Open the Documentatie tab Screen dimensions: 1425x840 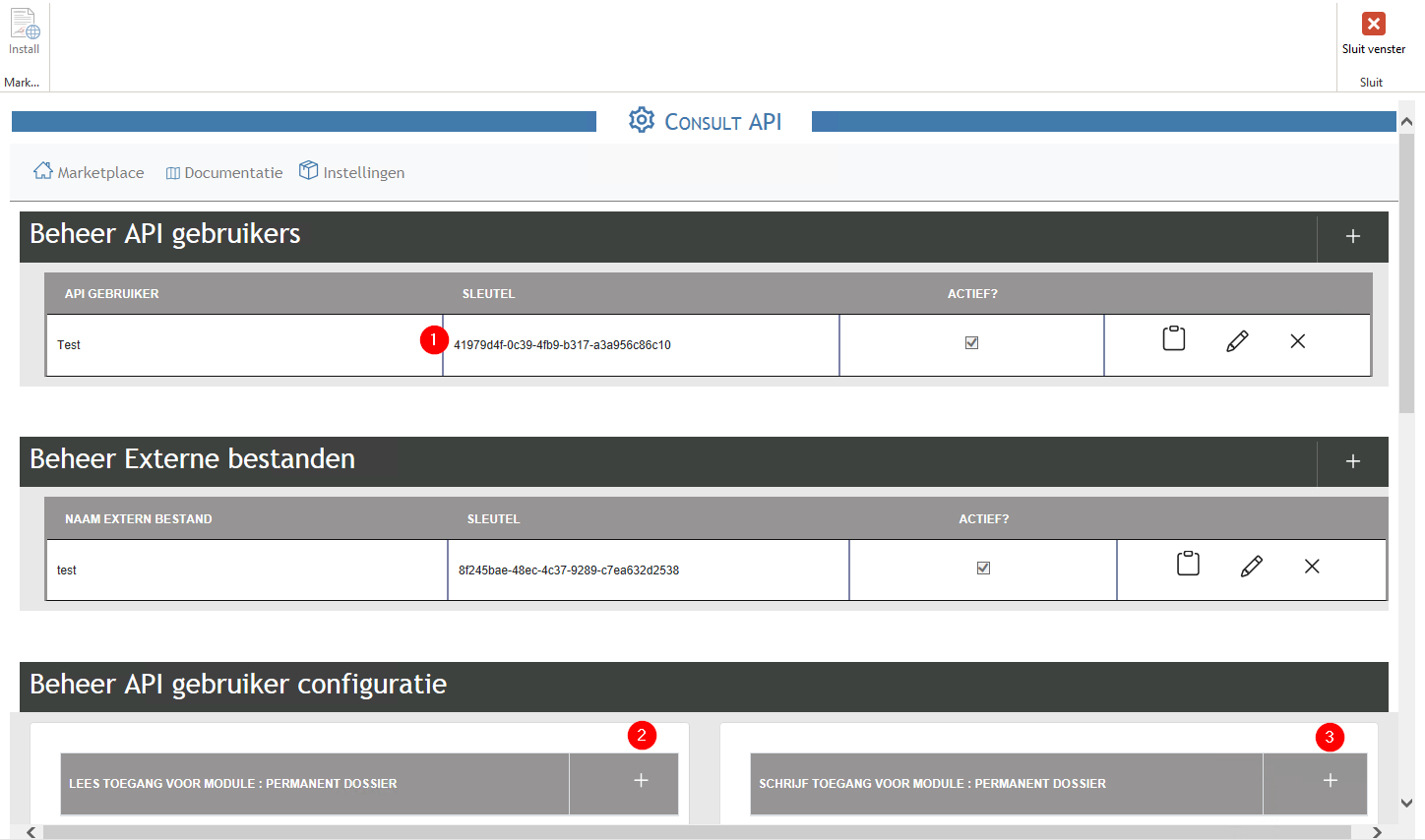pos(224,173)
